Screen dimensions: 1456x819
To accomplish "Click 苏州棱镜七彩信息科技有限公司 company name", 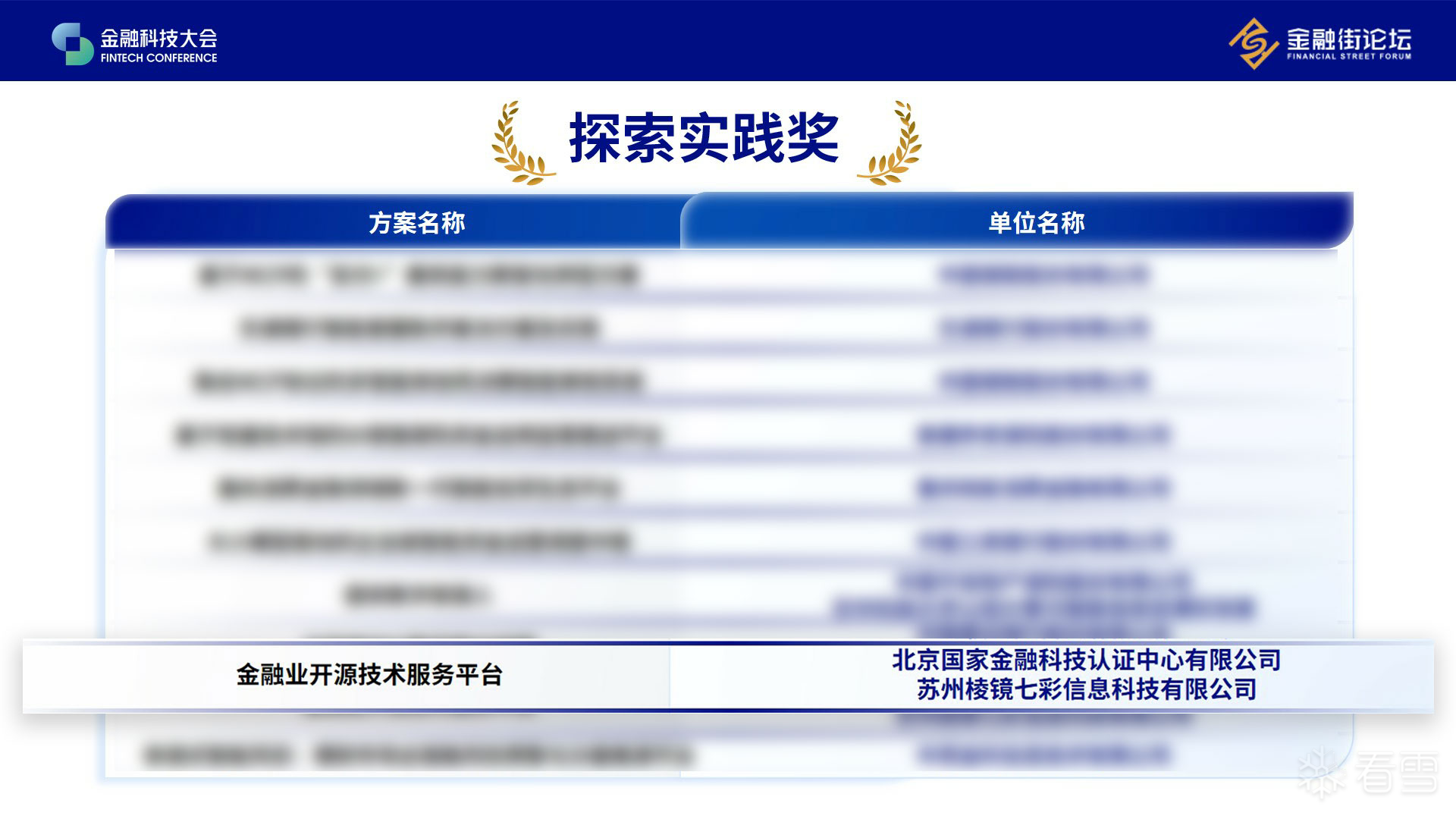I will tap(1086, 690).
